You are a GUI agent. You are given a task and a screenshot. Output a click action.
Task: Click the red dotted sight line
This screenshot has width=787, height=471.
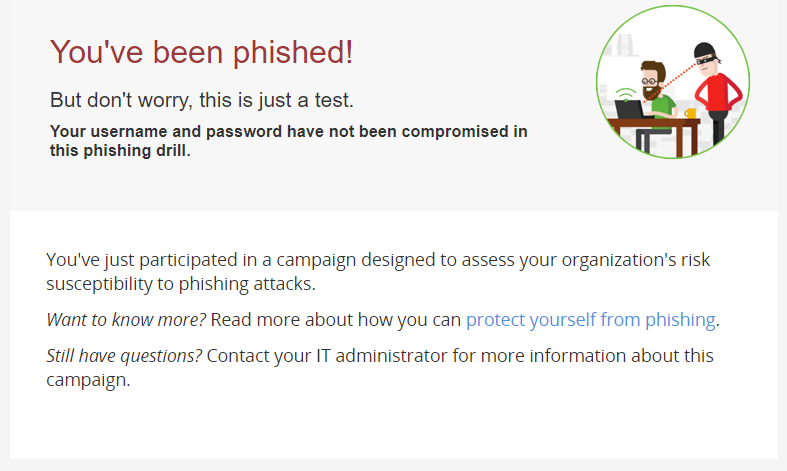[670, 83]
